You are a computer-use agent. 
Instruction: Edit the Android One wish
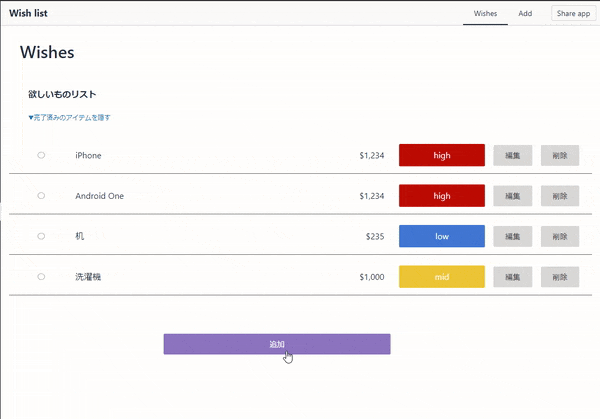512,196
